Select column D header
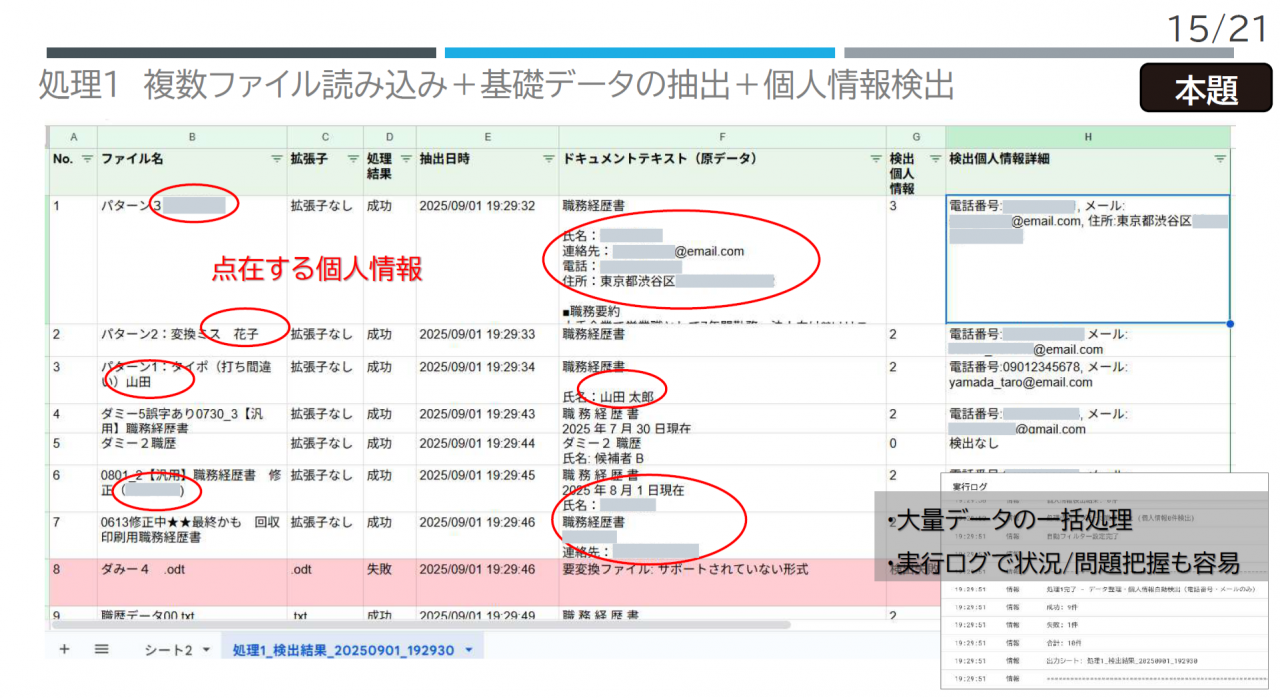 (x=390, y=136)
